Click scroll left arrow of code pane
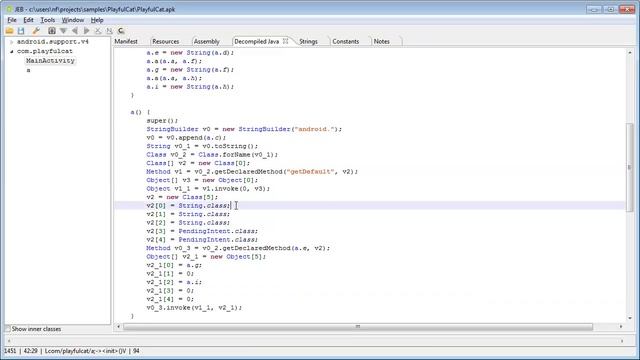The height and width of the screenshot is (360, 640). pyautogui.click(x=118, y=327)
